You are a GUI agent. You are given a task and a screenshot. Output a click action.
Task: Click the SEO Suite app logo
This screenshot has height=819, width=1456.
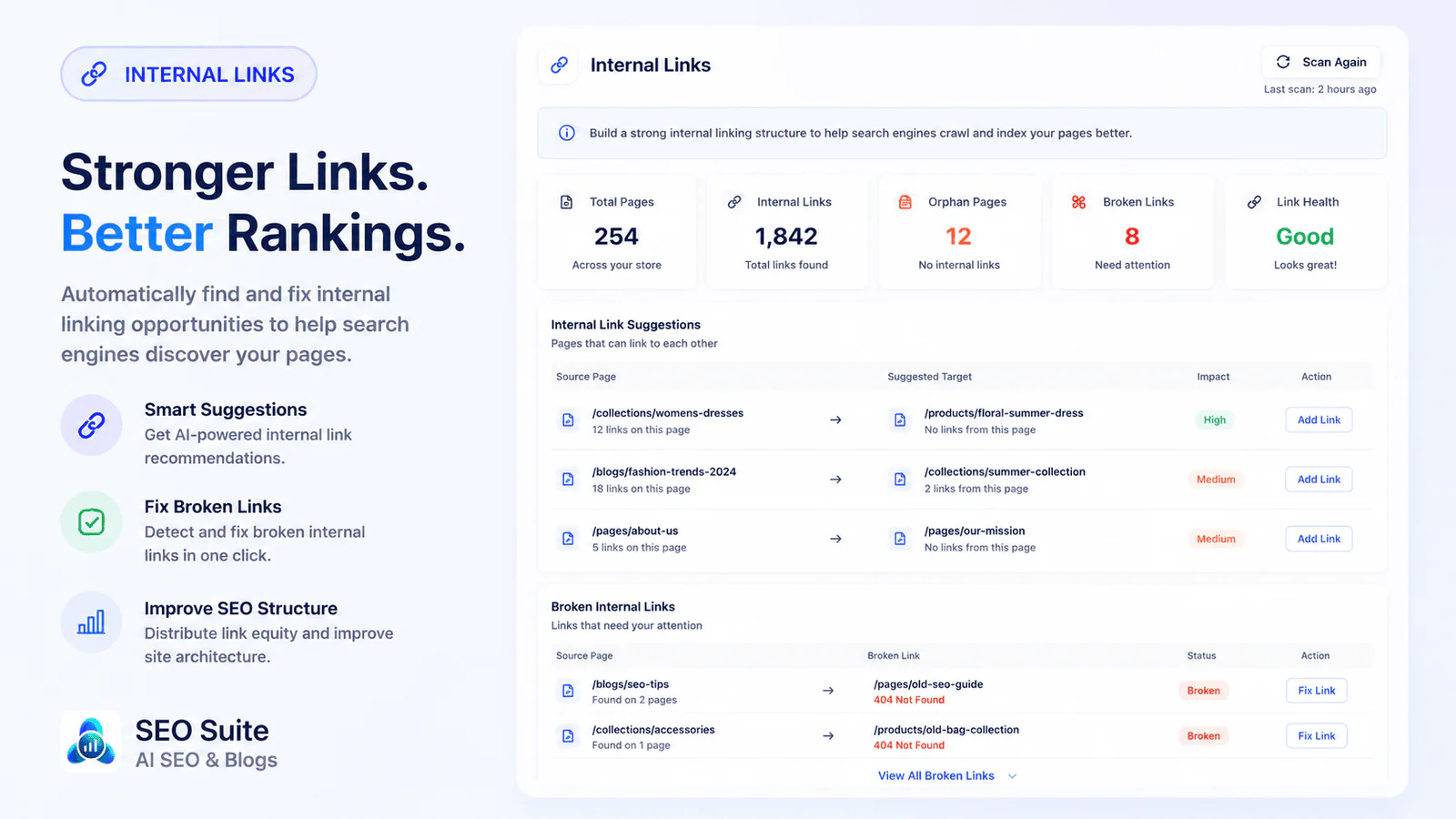pos(91,742)
